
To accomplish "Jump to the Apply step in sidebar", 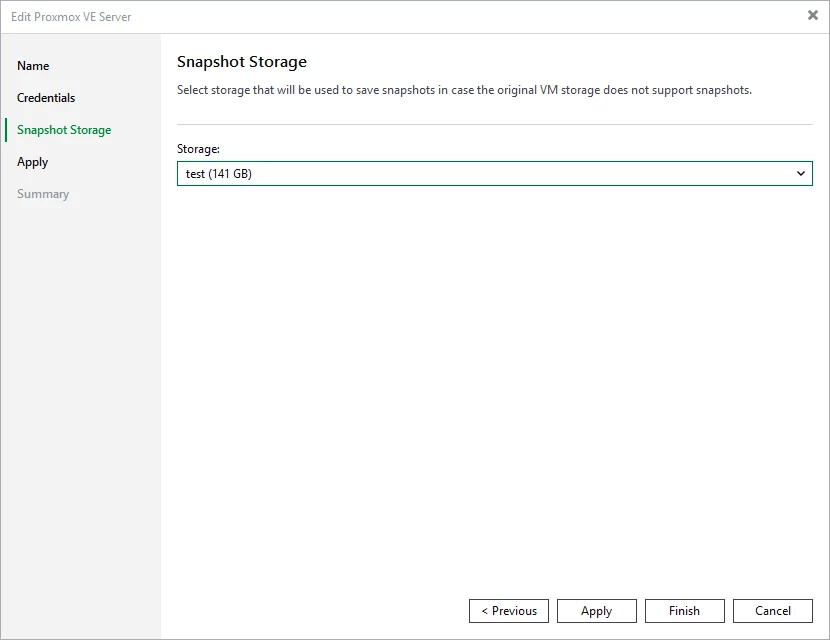I will click(x=32, y=162).
